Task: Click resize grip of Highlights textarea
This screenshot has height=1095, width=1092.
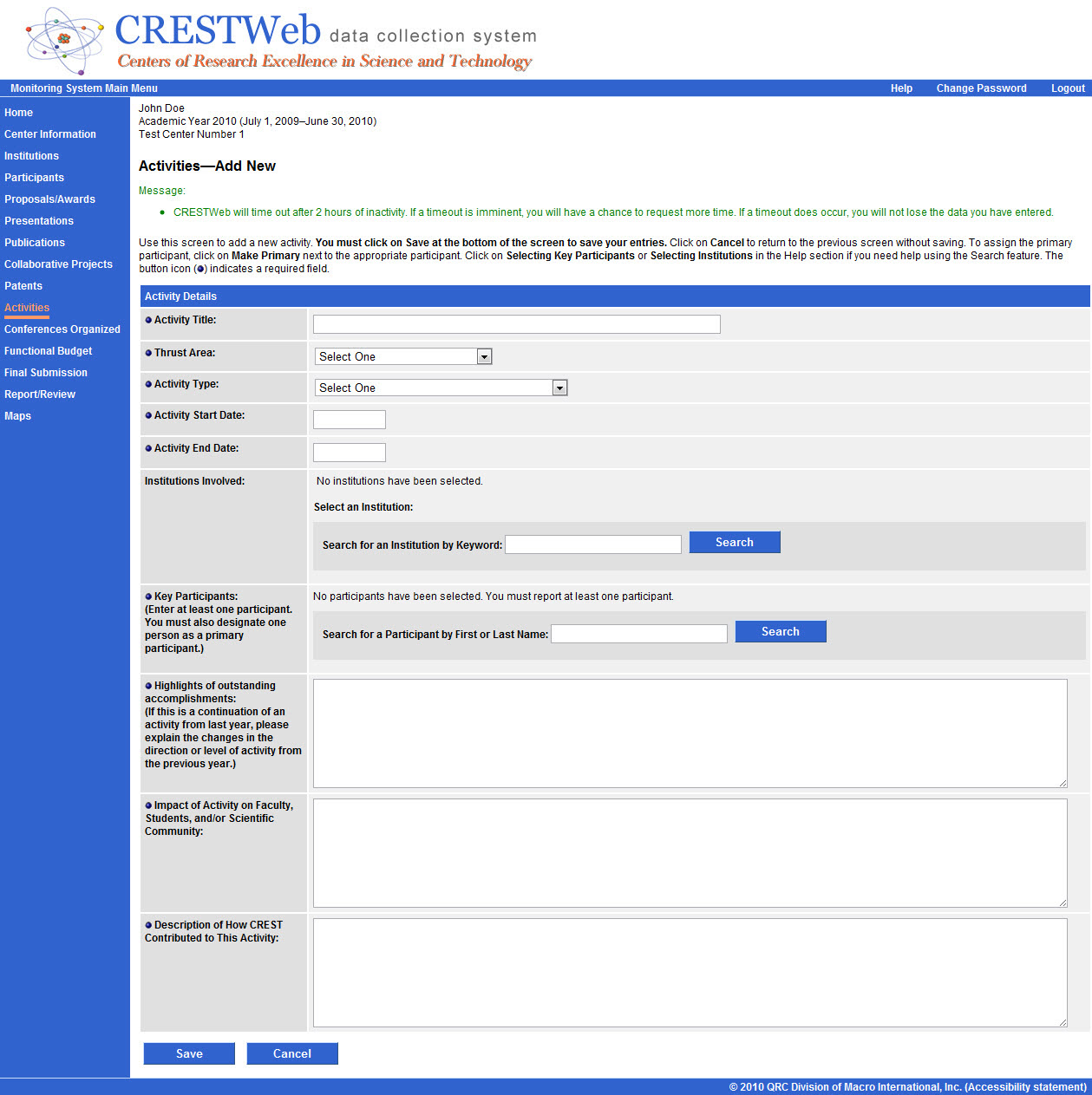Action: click(1063, 783)
